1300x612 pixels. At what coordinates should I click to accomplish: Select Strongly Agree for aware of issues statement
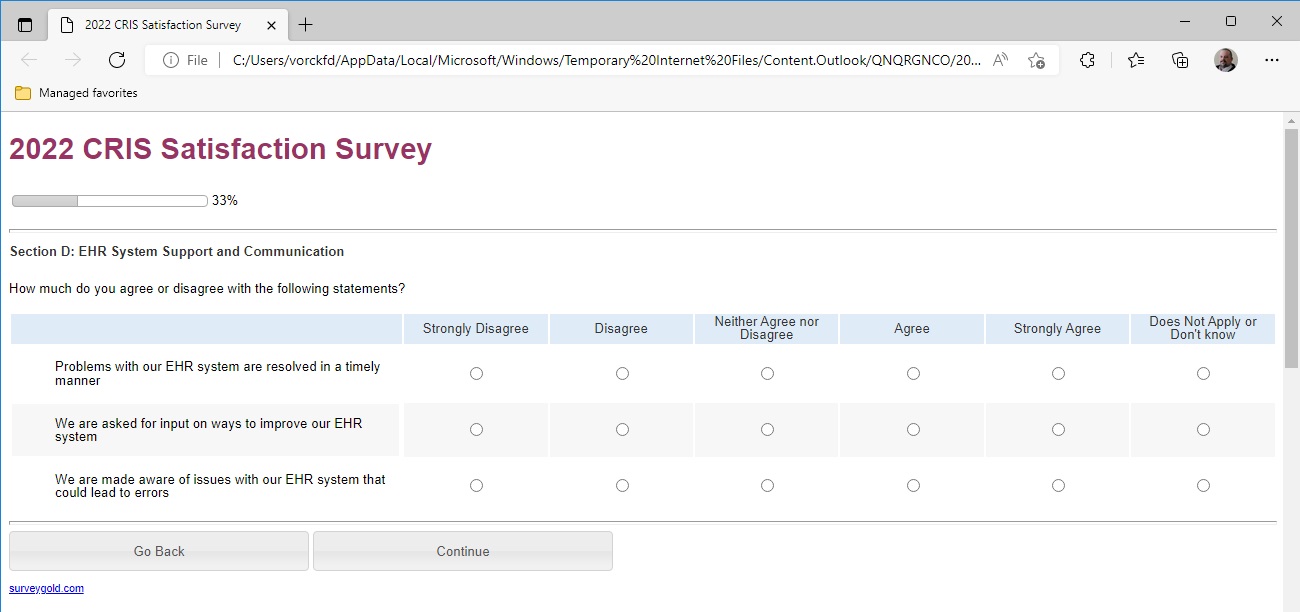click(1058, 486)
